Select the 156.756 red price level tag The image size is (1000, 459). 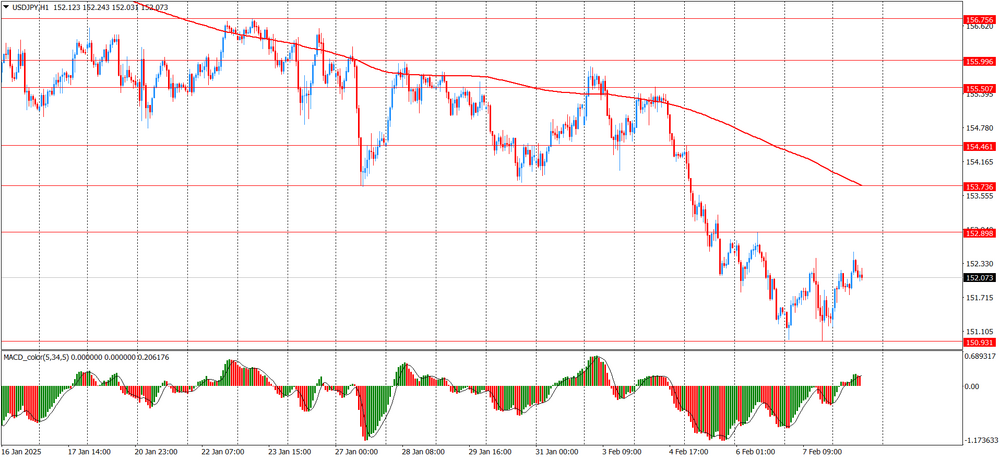979,19
